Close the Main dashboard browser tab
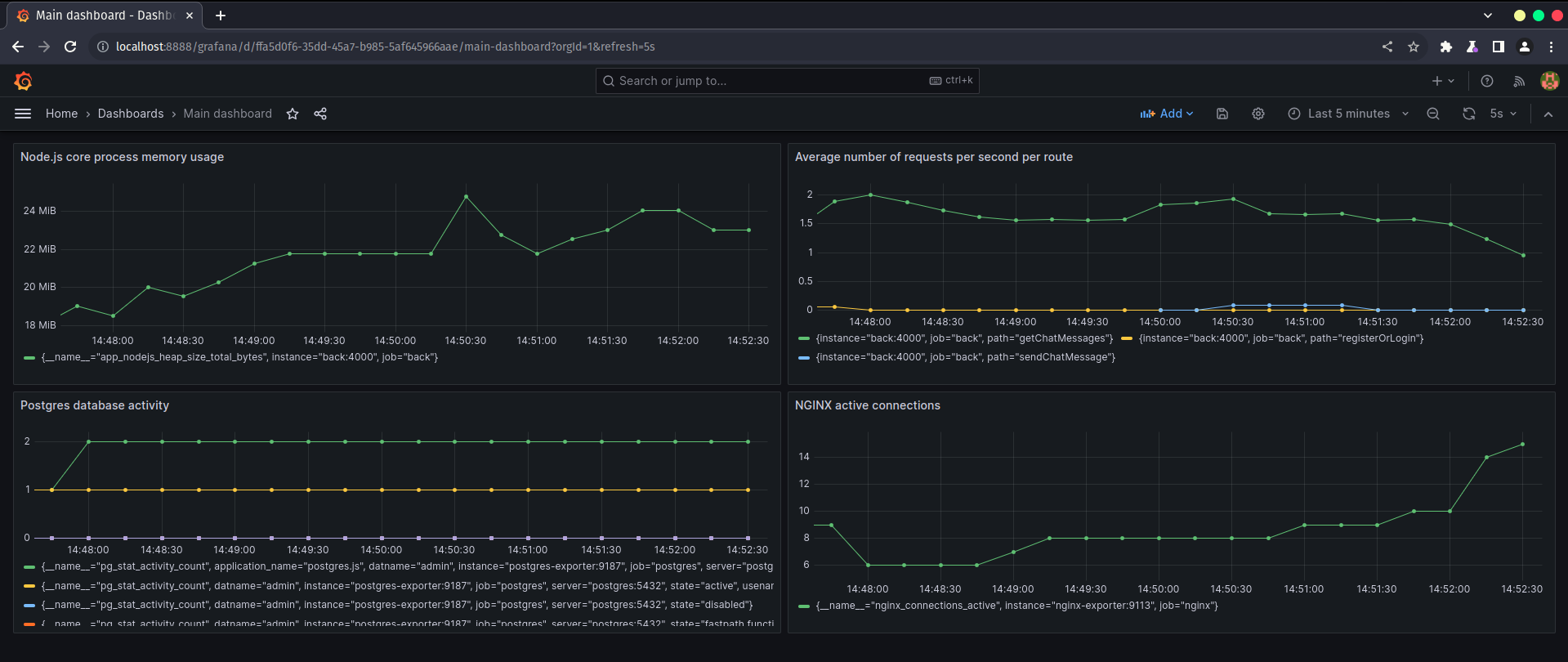The image size is (1568, 662). coord(190,16)
